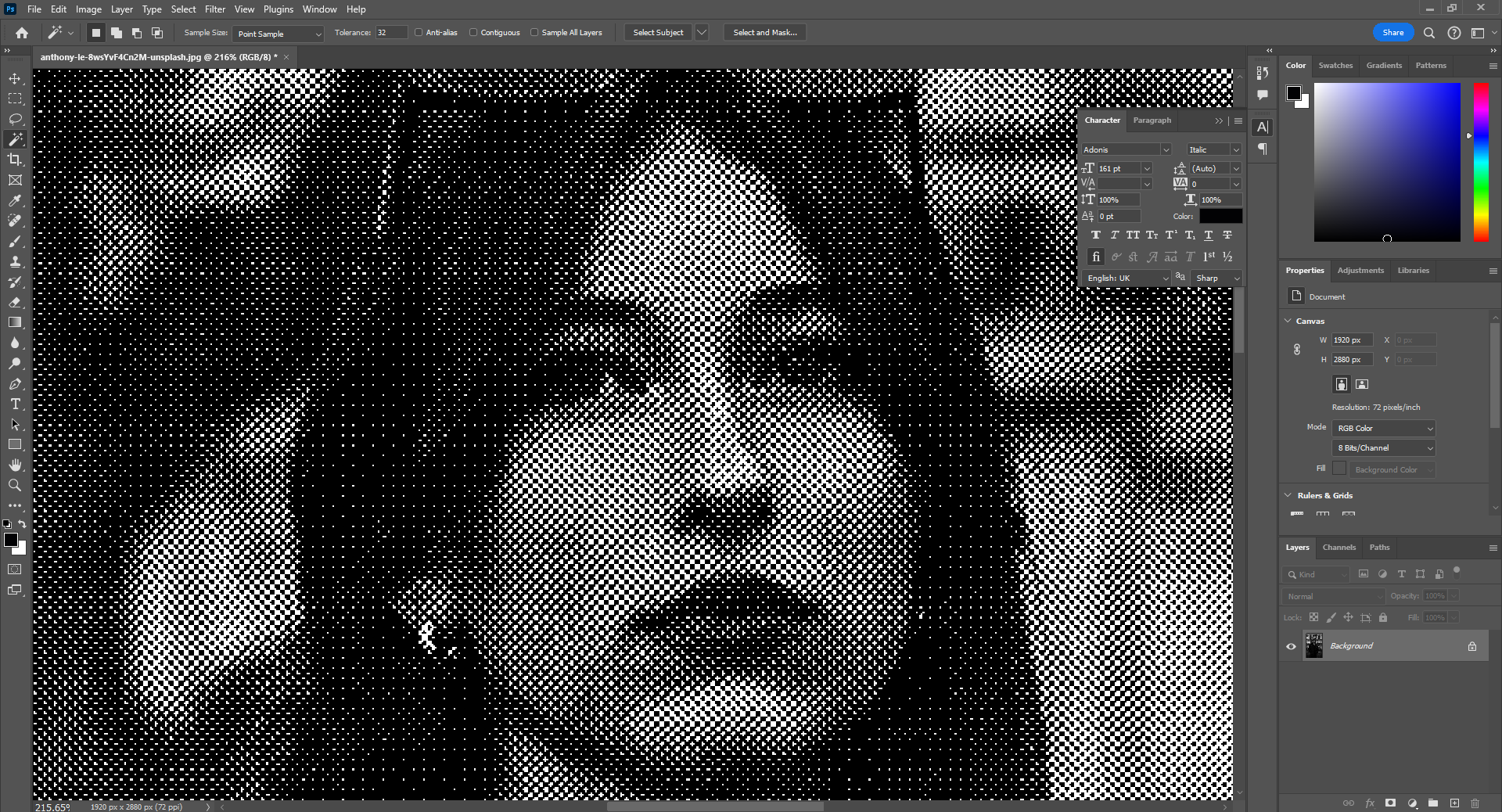Click the Add layer mask icon
The height and width of the screenshot is (812, 1502).
coord(1390,803)
